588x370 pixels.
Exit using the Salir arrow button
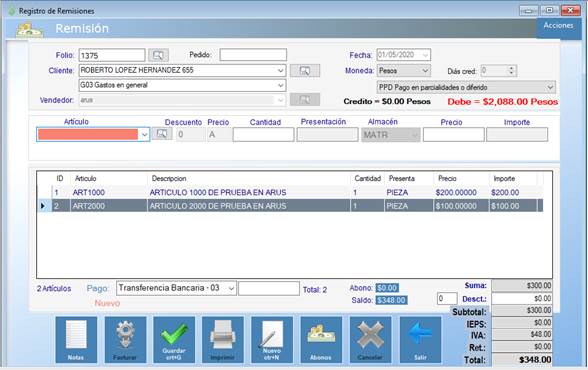420,340
